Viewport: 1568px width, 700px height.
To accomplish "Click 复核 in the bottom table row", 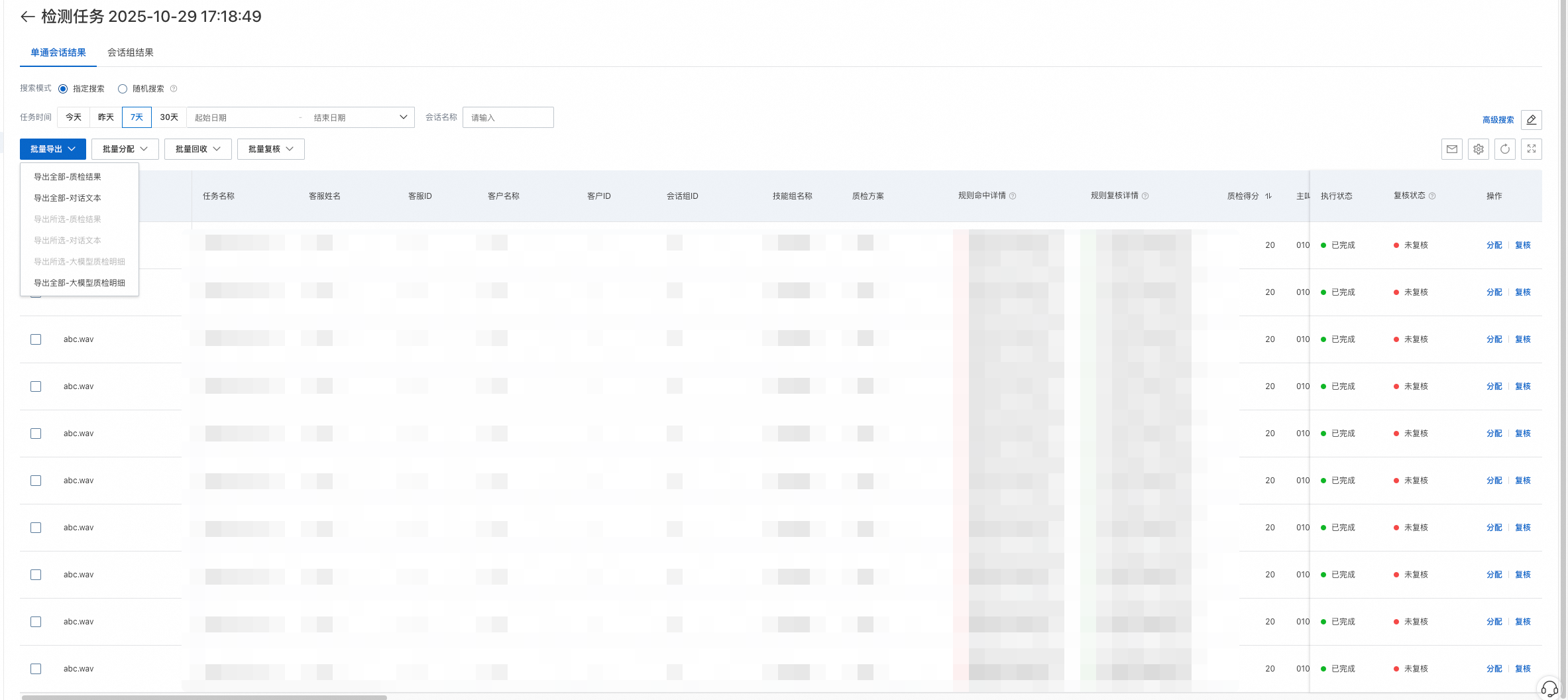I will click(x=1523, y=669).
